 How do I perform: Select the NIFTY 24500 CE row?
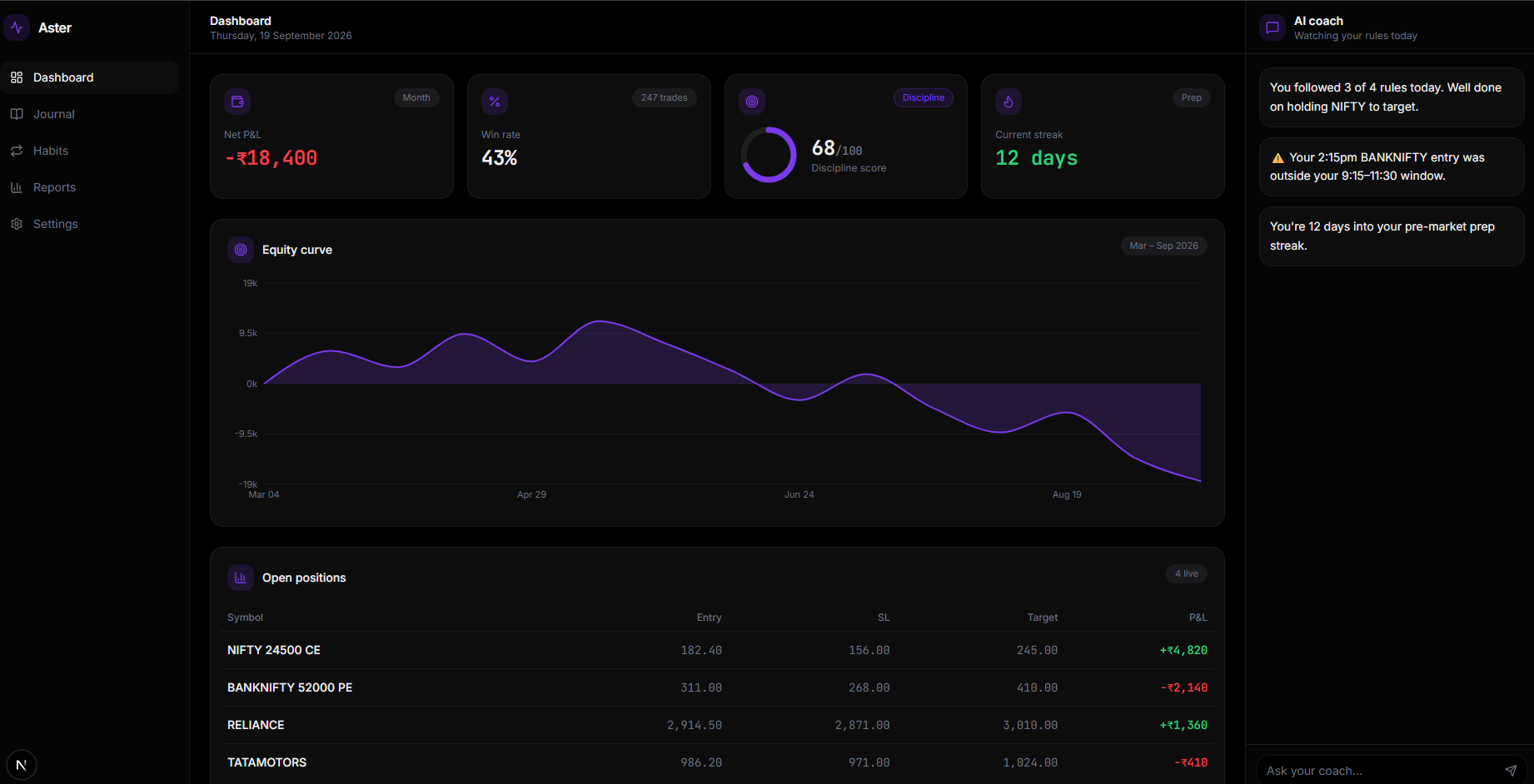717,650
